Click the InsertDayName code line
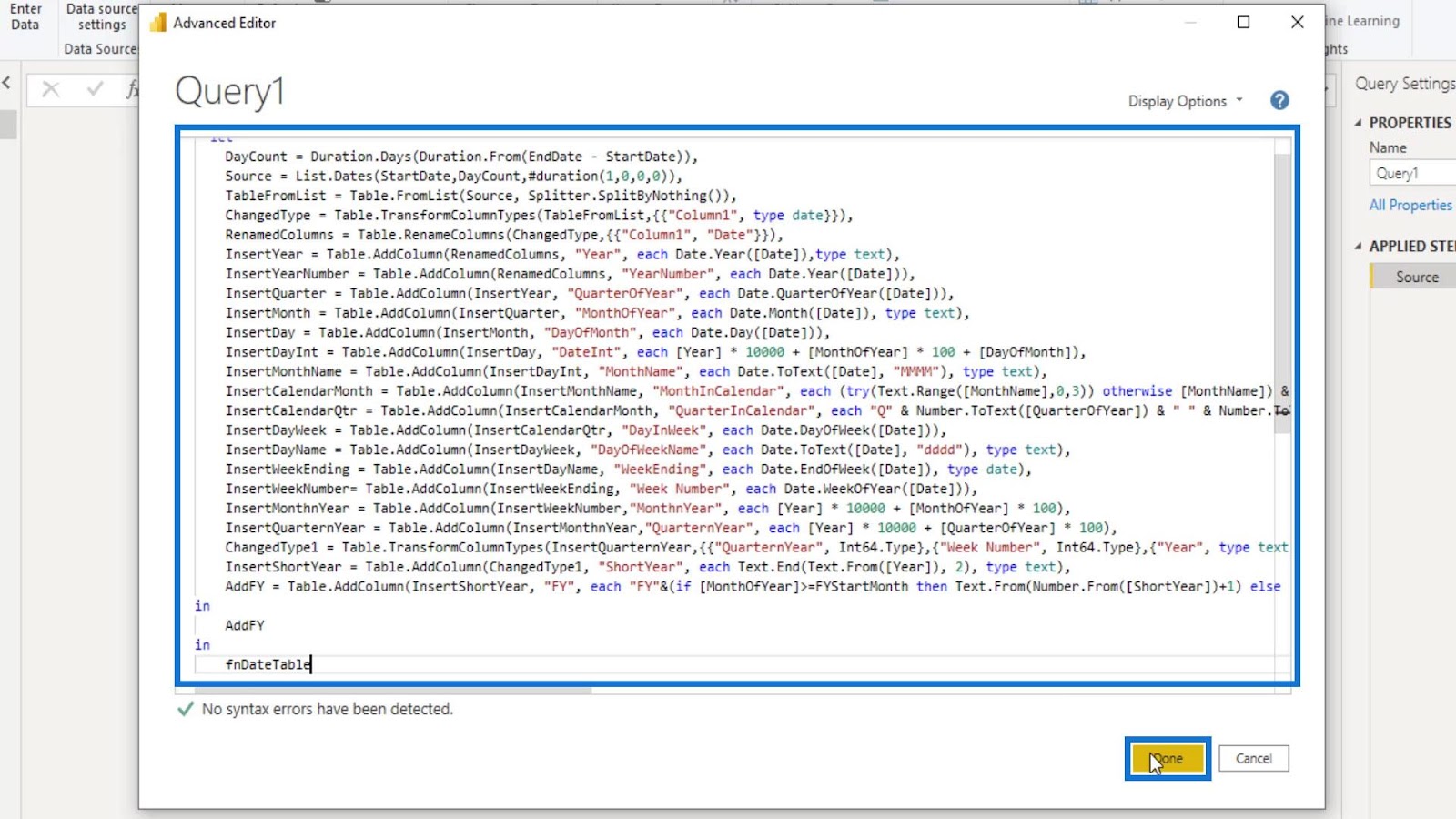1456x819 pixels. pos(648,450)
